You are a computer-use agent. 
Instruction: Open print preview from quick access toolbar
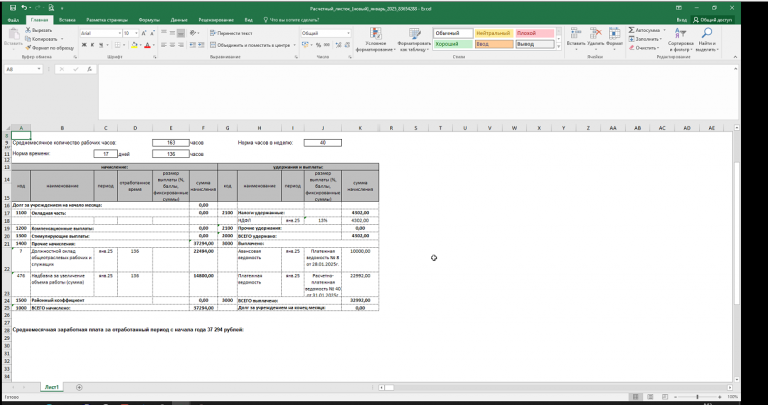click(51, 8)
